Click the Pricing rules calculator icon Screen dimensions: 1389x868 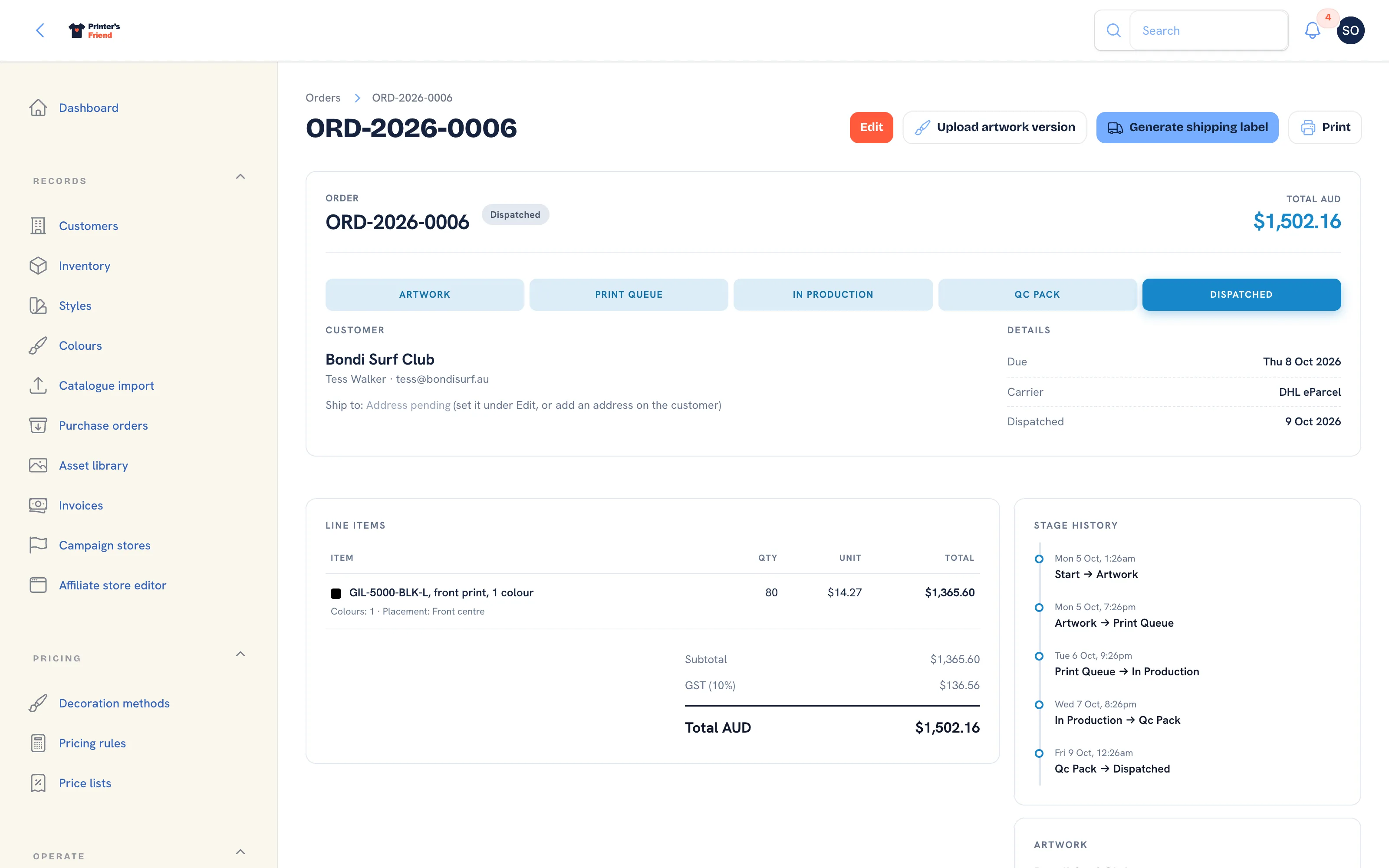click(38, 743)
